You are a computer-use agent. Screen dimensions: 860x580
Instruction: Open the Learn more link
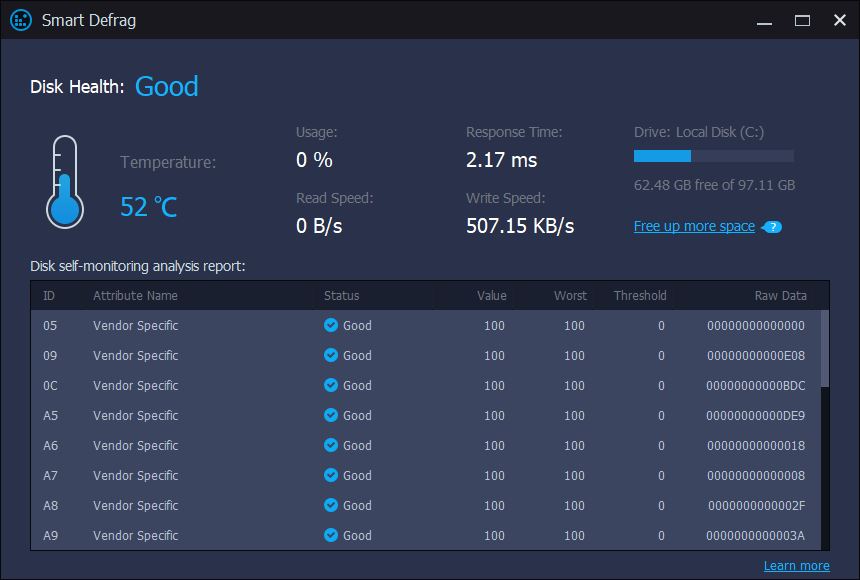click(796, 566)
